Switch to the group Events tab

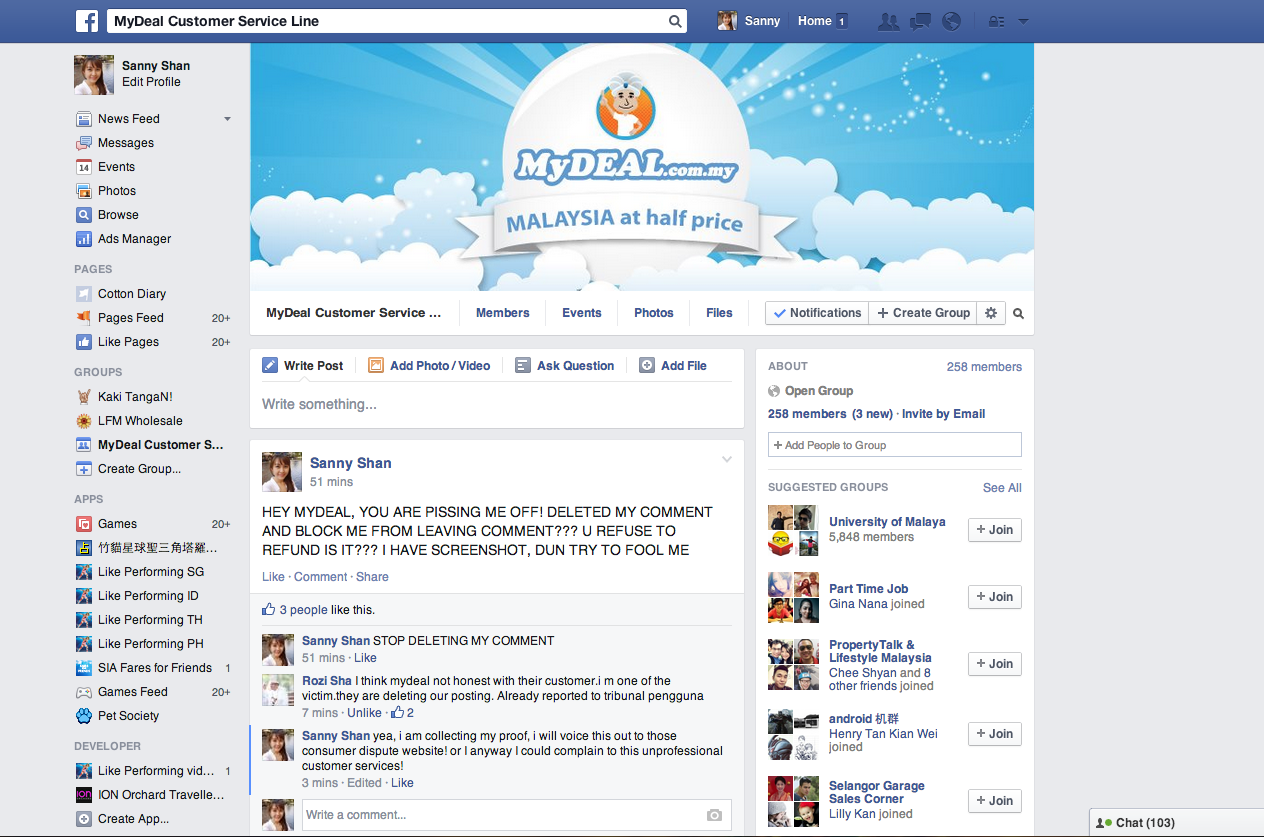(581, 313)
